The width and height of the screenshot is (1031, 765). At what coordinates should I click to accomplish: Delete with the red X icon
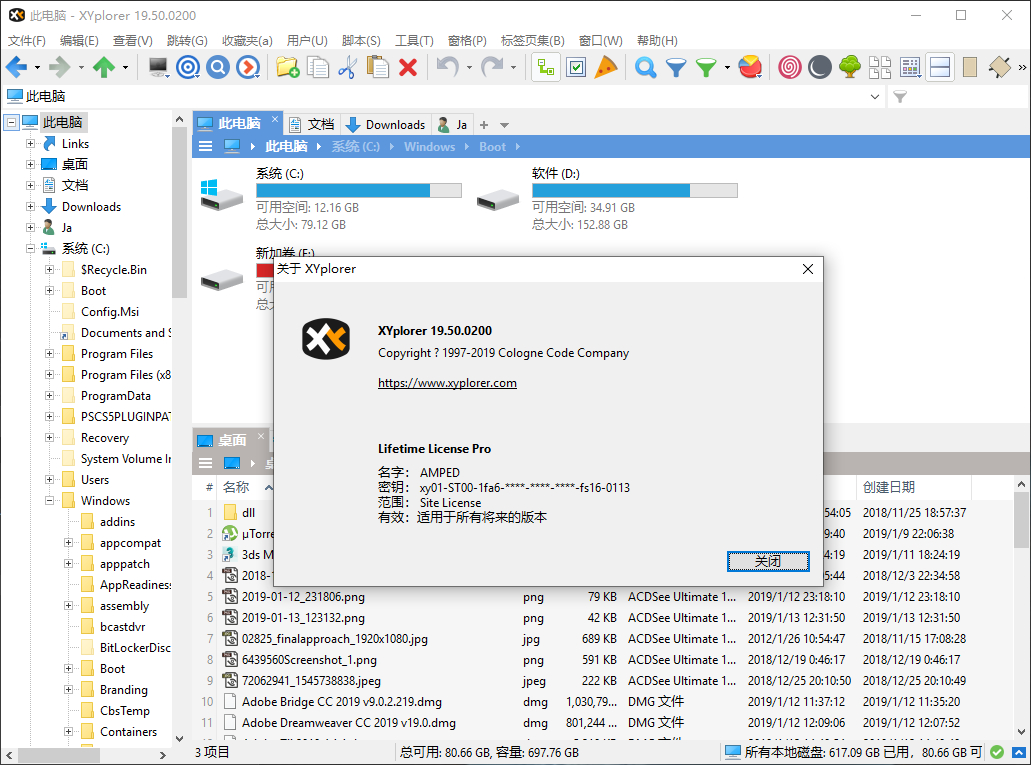point(408,67)
